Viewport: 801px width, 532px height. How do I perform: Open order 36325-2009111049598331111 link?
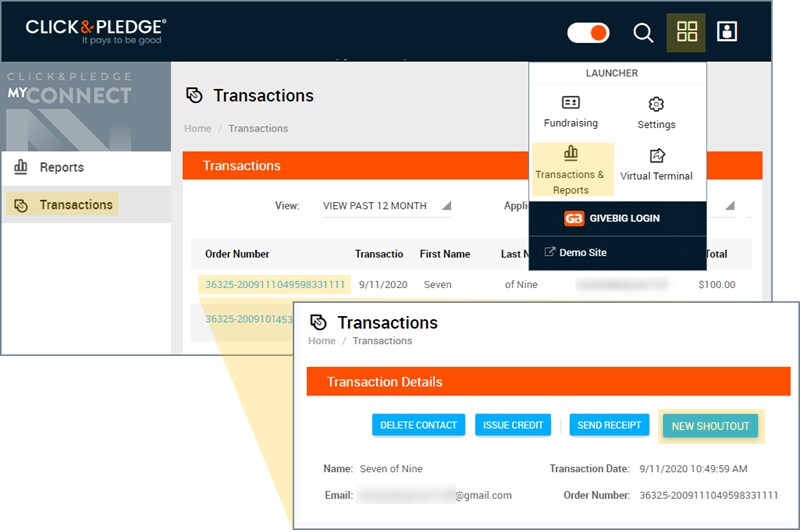coord(275,285)
